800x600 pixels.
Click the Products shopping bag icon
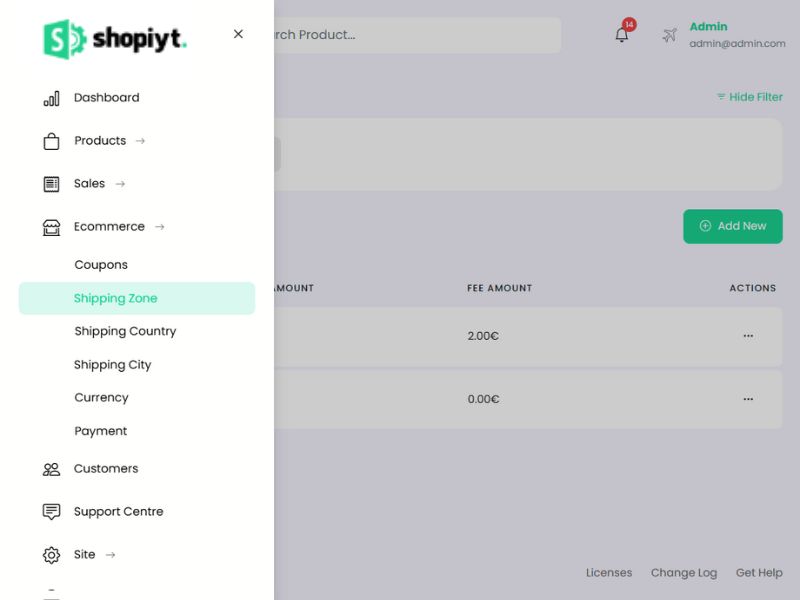point(52,141)
